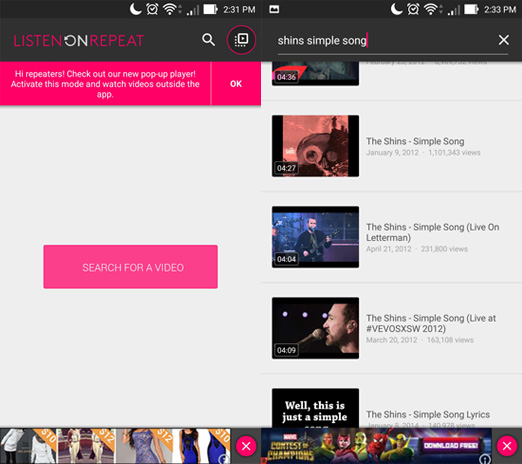The image size is (522, 464).
Task: Tap the alarm clock icon in left status bar
Action: tap(152, 9)
